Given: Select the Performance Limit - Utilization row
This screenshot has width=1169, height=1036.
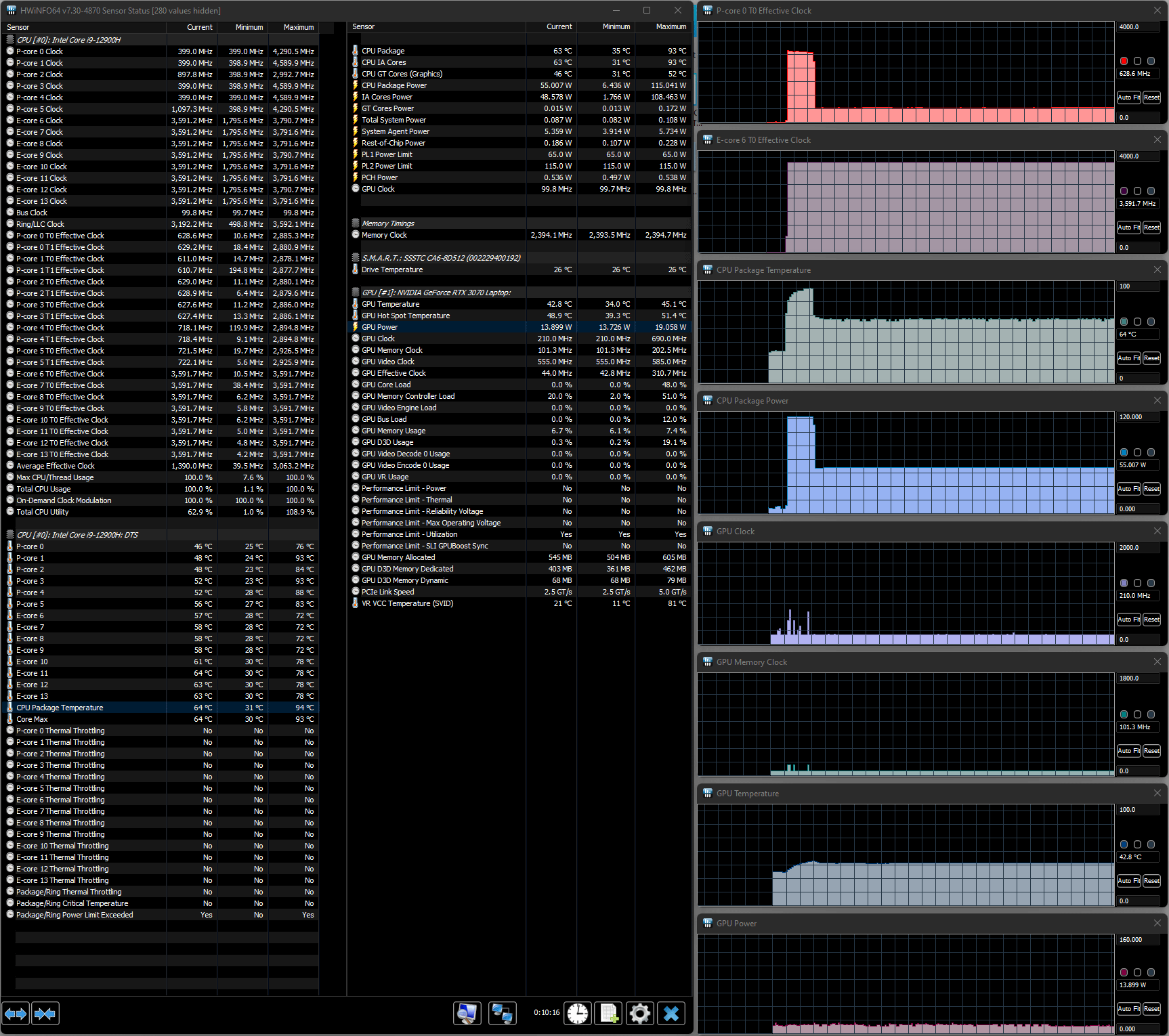Looking at the screenshot, I should click(x=519, y=534).
